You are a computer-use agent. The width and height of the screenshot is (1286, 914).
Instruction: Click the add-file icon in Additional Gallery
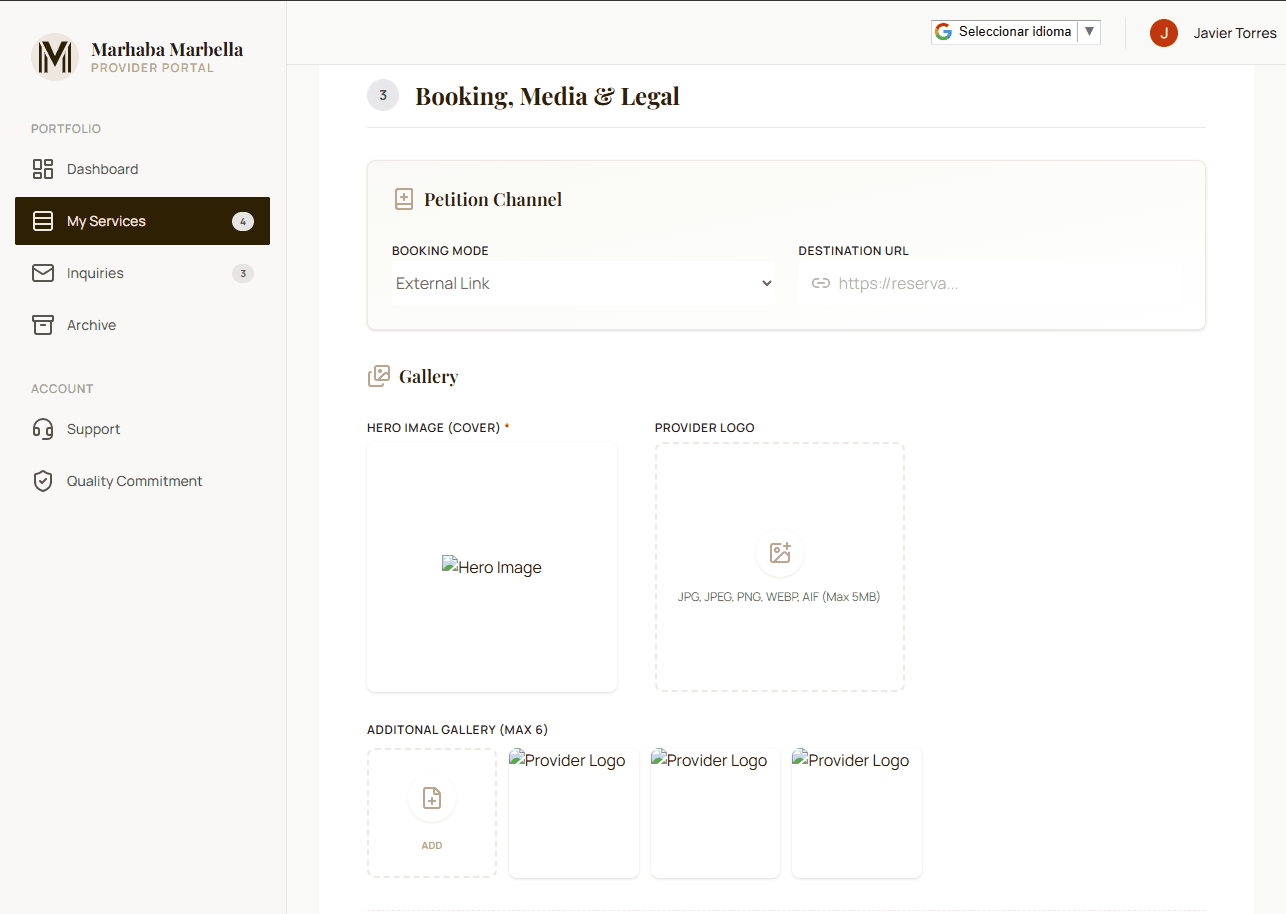coord(432,798)
